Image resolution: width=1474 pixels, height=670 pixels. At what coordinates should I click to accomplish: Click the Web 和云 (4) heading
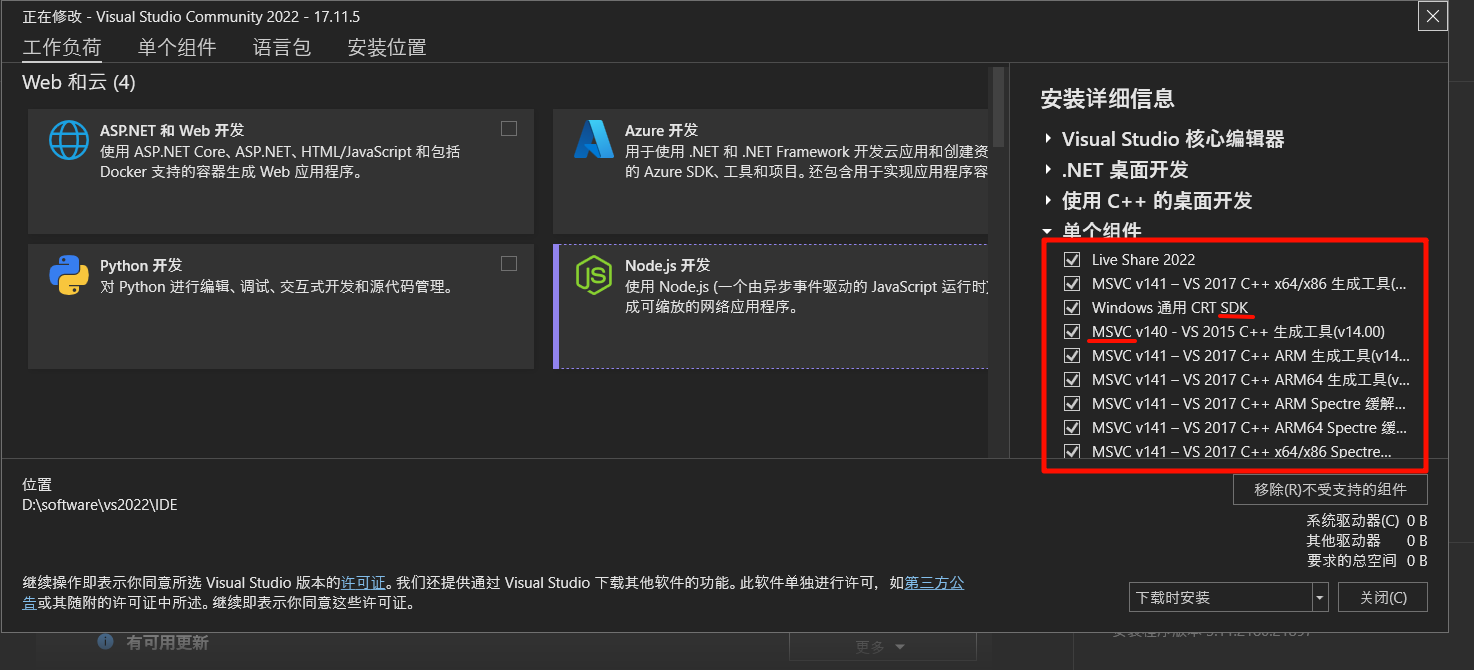pos(79,83)
